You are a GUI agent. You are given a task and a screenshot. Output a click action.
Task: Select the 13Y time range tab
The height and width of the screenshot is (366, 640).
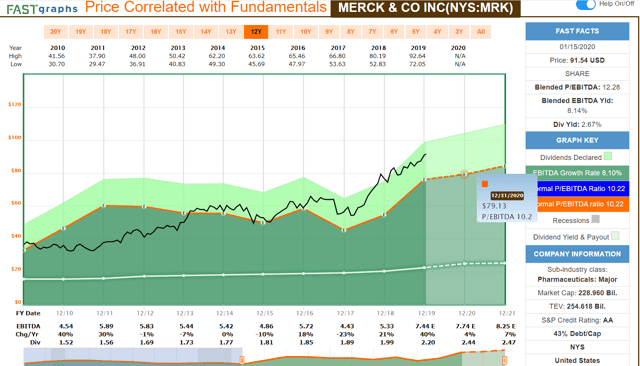[231, 32]
